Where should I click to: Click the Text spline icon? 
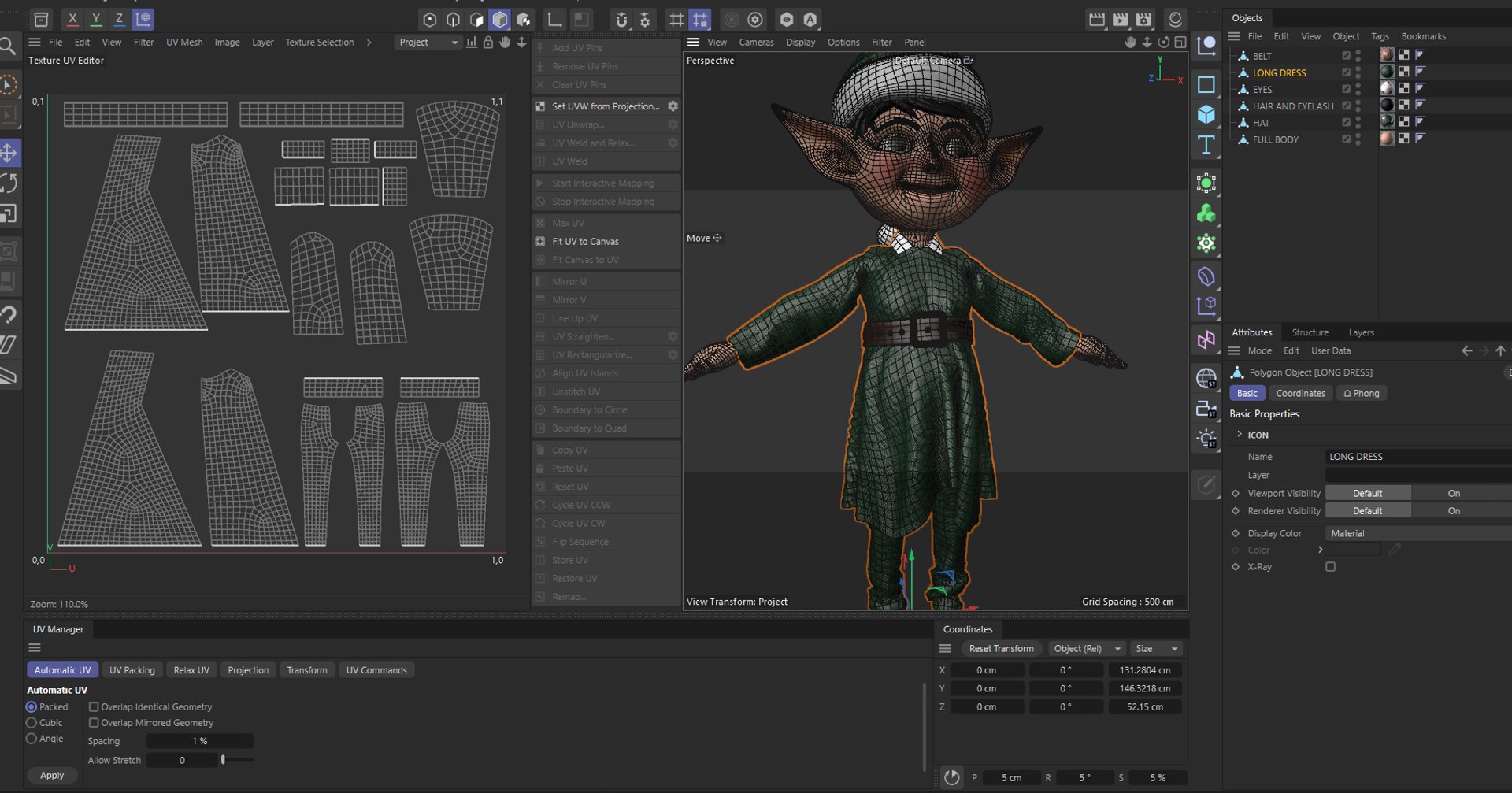pyautogui.click(x=1206, y=145)
